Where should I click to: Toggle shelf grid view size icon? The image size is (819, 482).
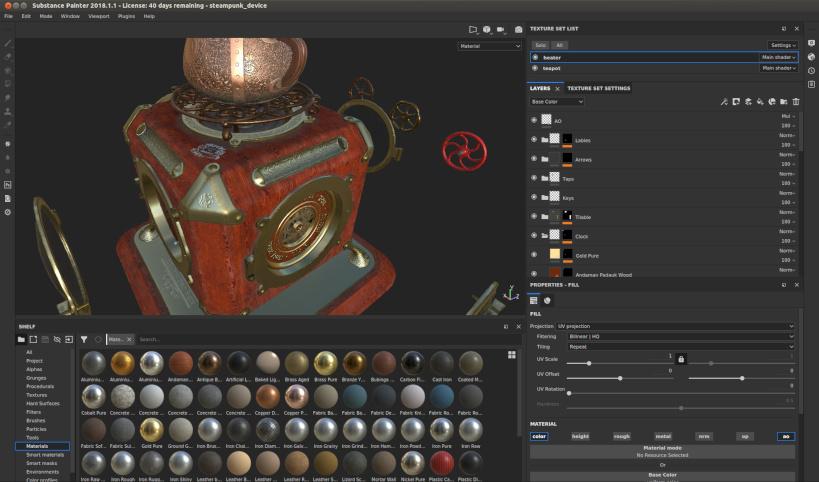click(511, 355)
